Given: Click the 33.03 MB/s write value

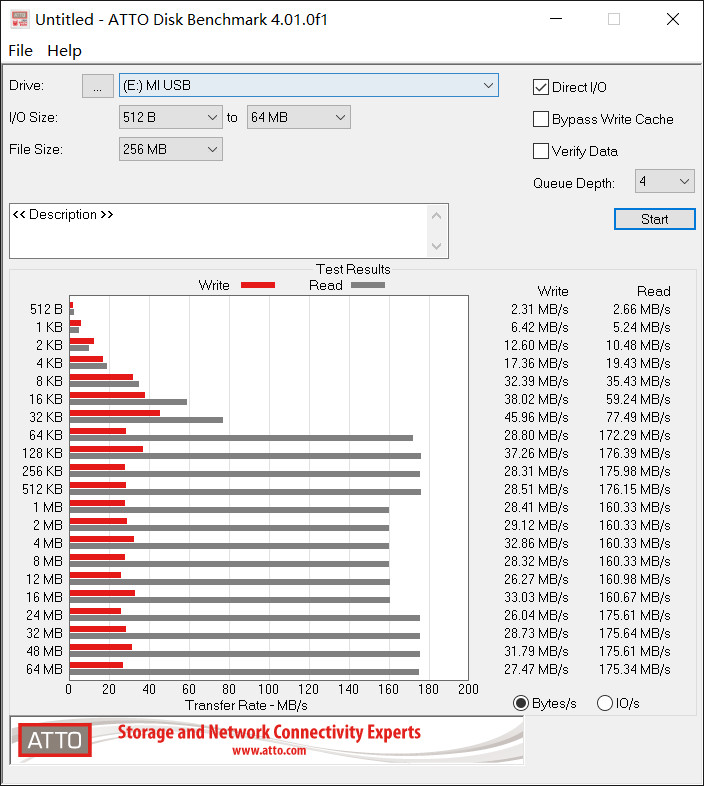Looking at the screenshot, I should [x=536, y=597].
